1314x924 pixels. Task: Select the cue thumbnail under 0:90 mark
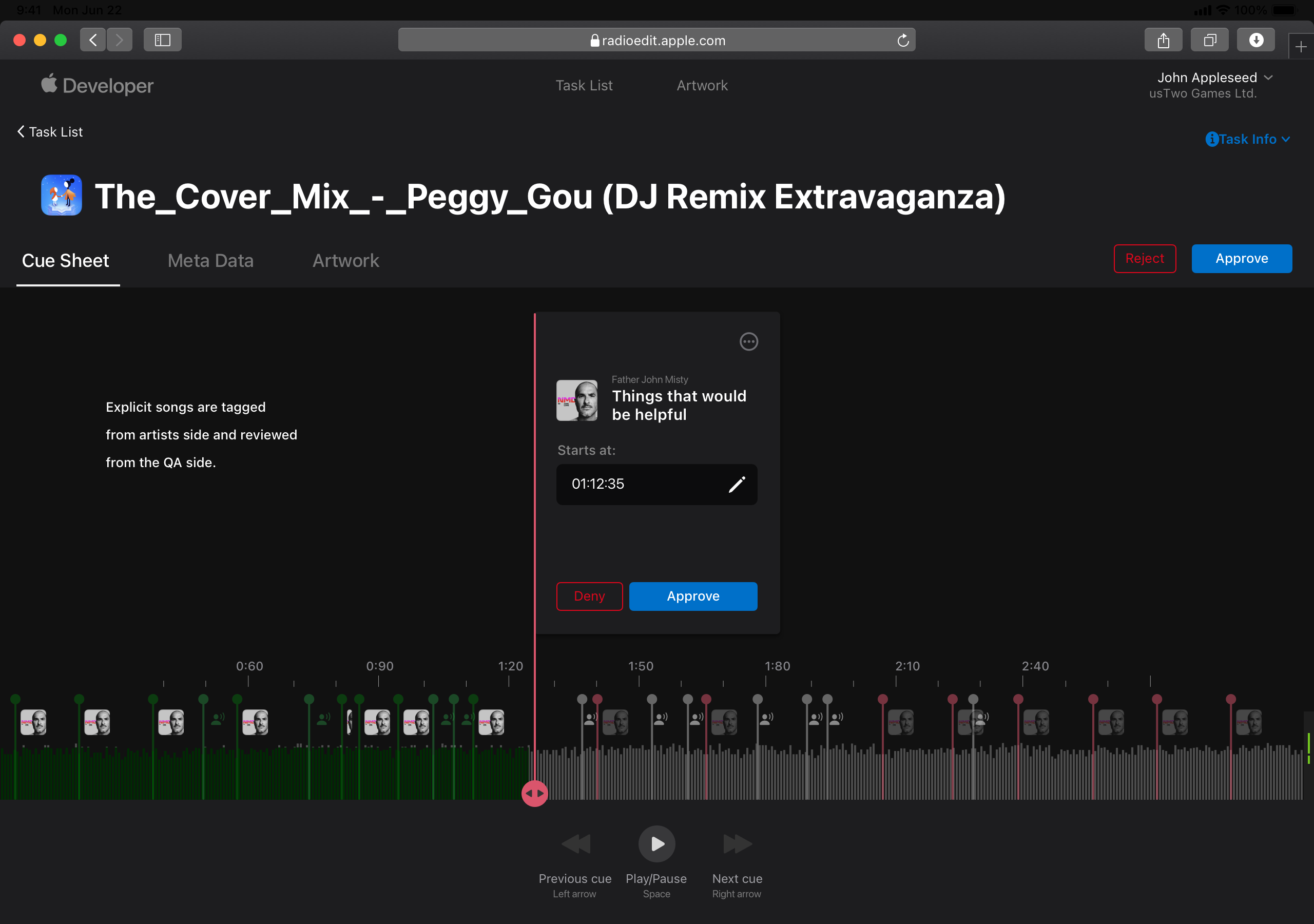point(377,722)
